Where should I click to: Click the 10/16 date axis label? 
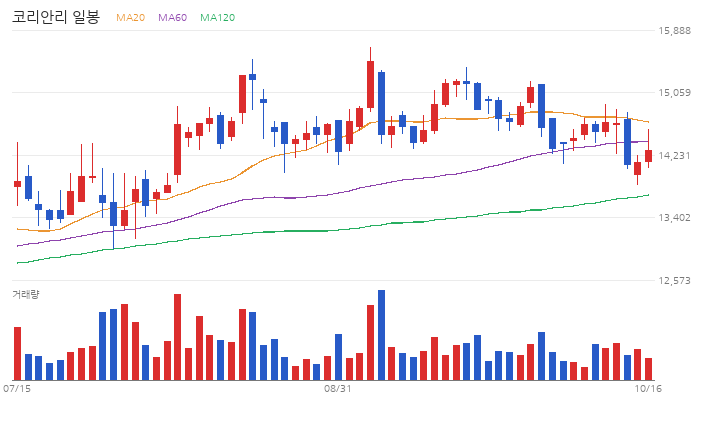tap(648, 389)
